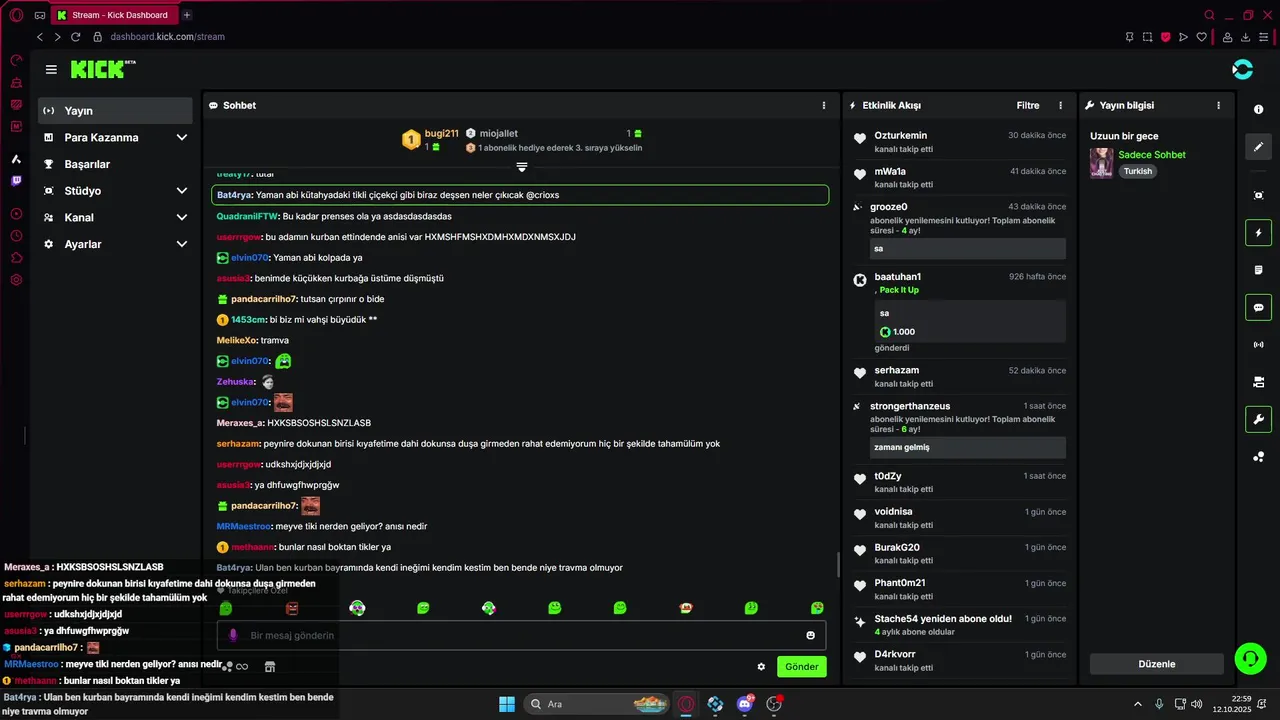Click the address bar URL dashboard.kick.com/stream
The image size is (1280, 720).
(167, 37)
